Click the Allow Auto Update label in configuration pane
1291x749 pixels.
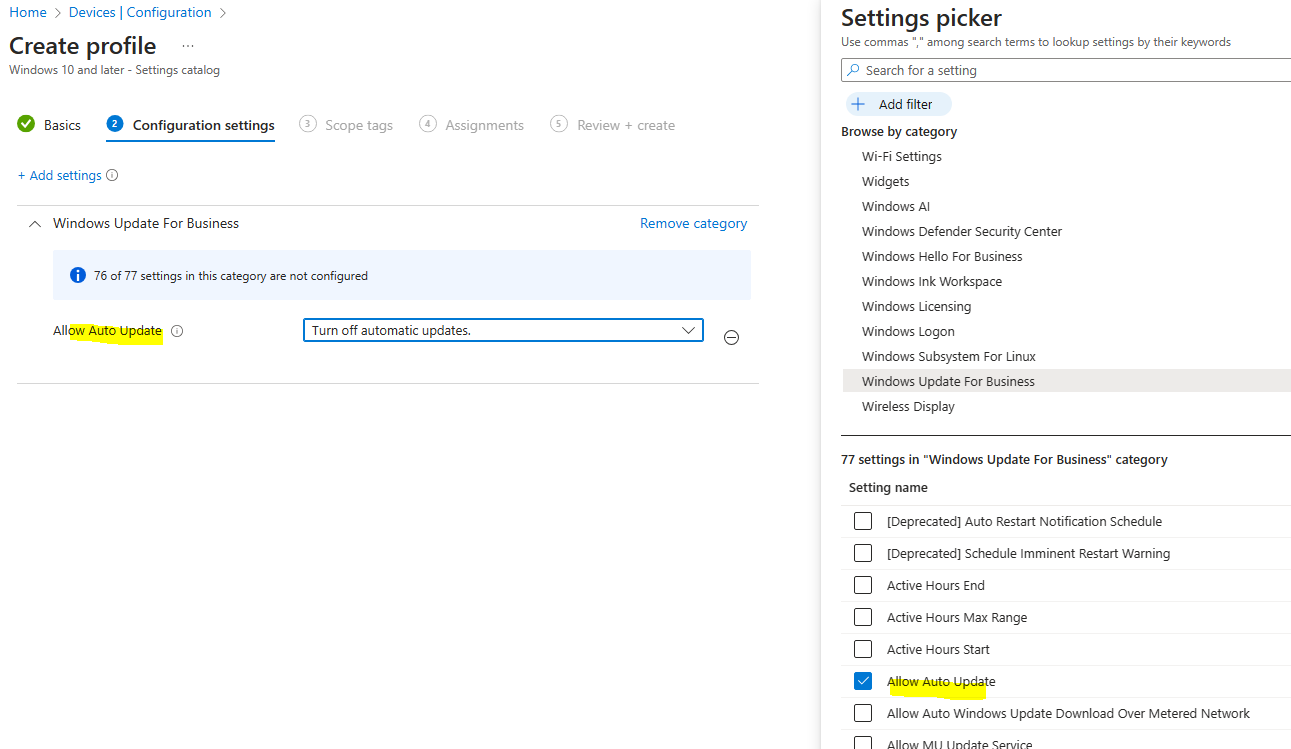tap(107, 330)
